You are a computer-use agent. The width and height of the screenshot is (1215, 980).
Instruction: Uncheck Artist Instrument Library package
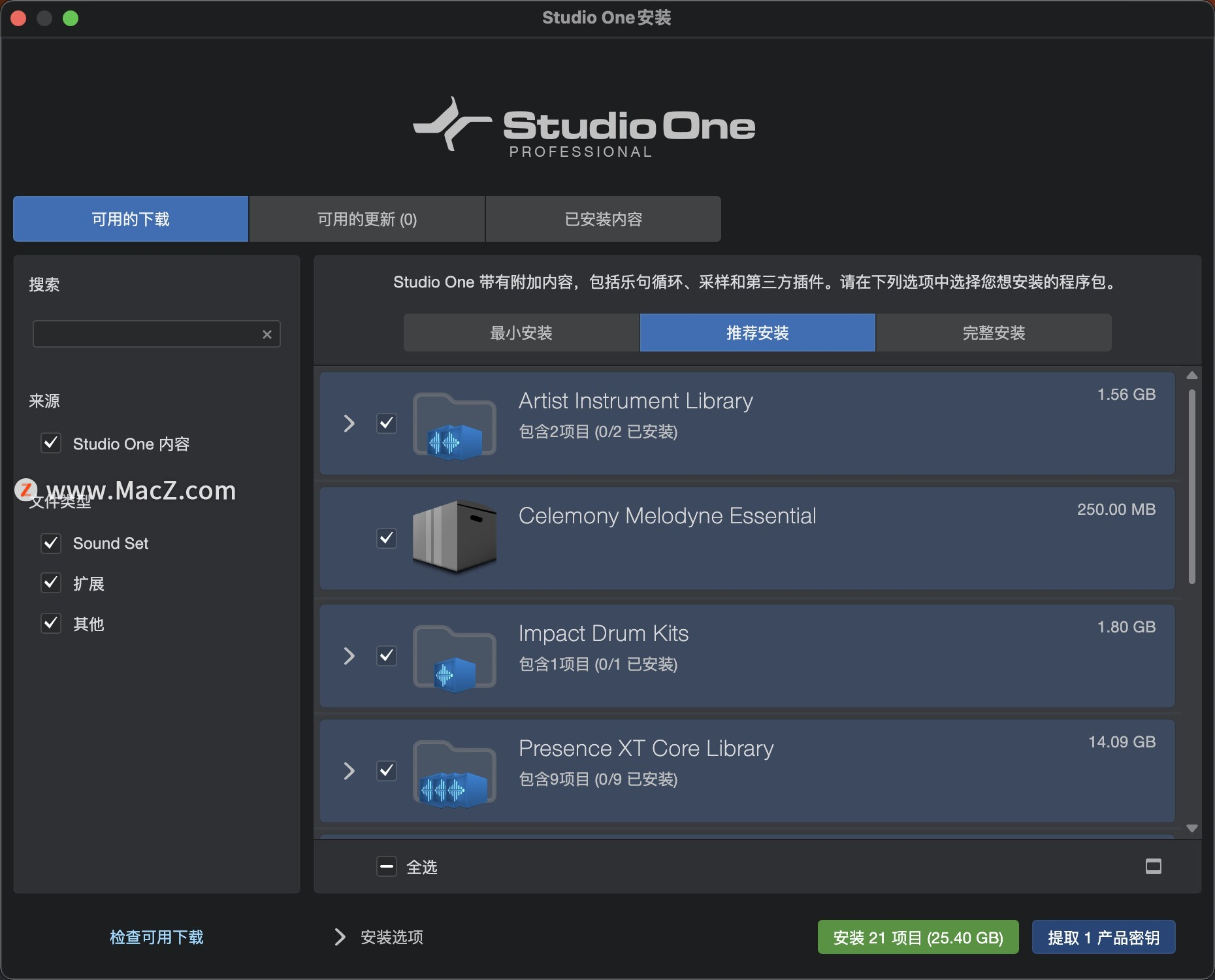(387, 423)
